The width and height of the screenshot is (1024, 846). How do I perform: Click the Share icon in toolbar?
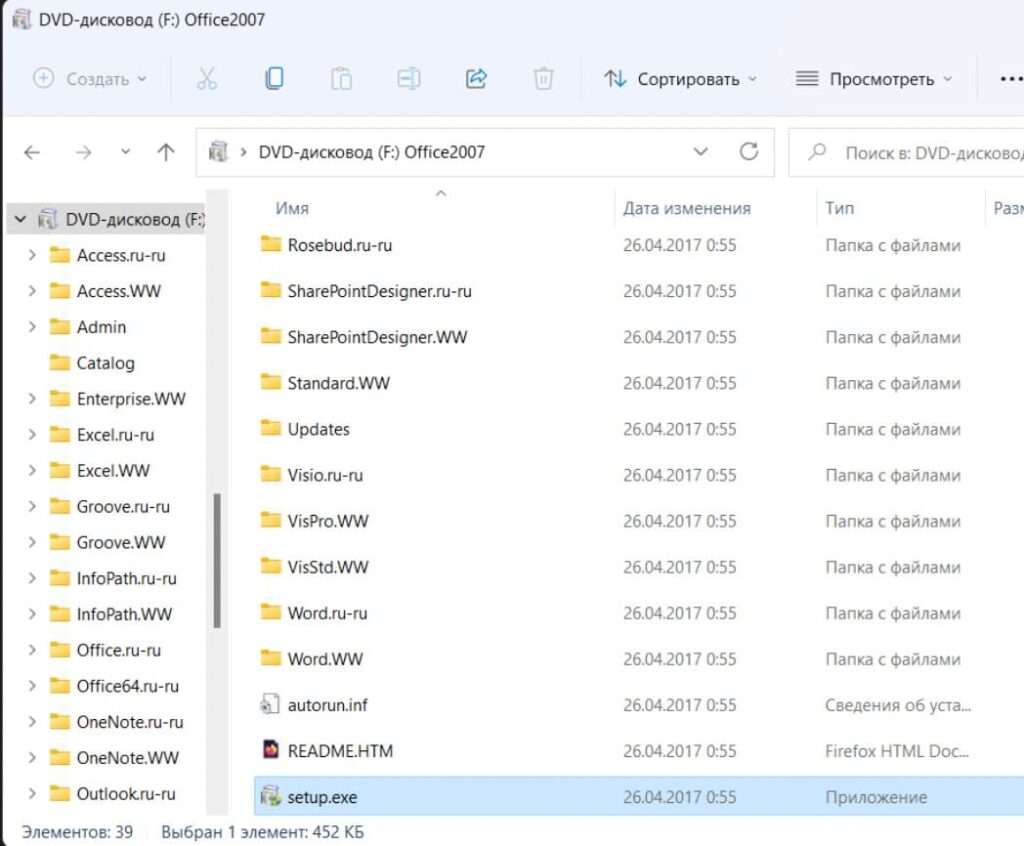coord(476,78)
